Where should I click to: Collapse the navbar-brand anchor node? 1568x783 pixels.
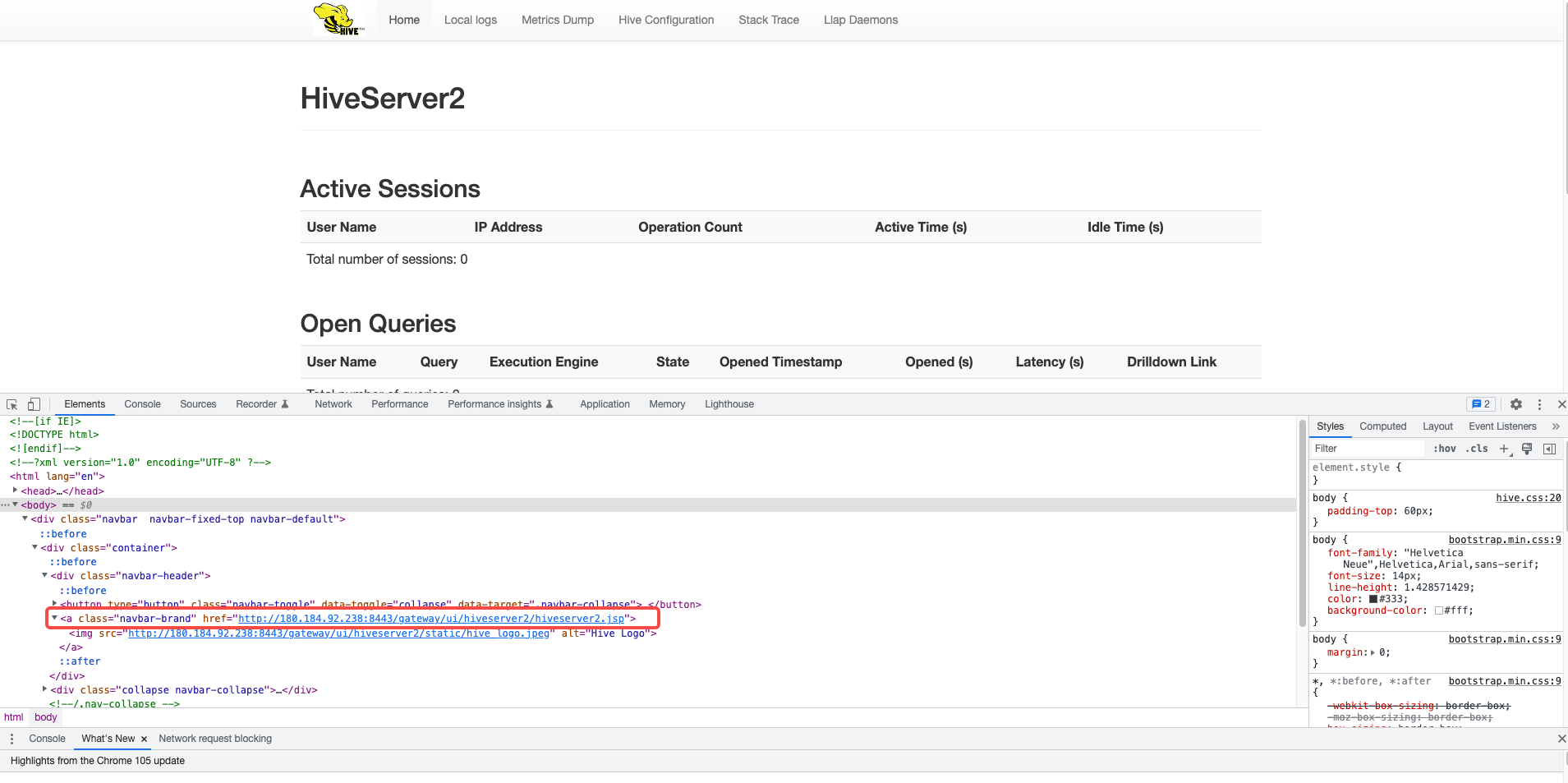point(54,618)
